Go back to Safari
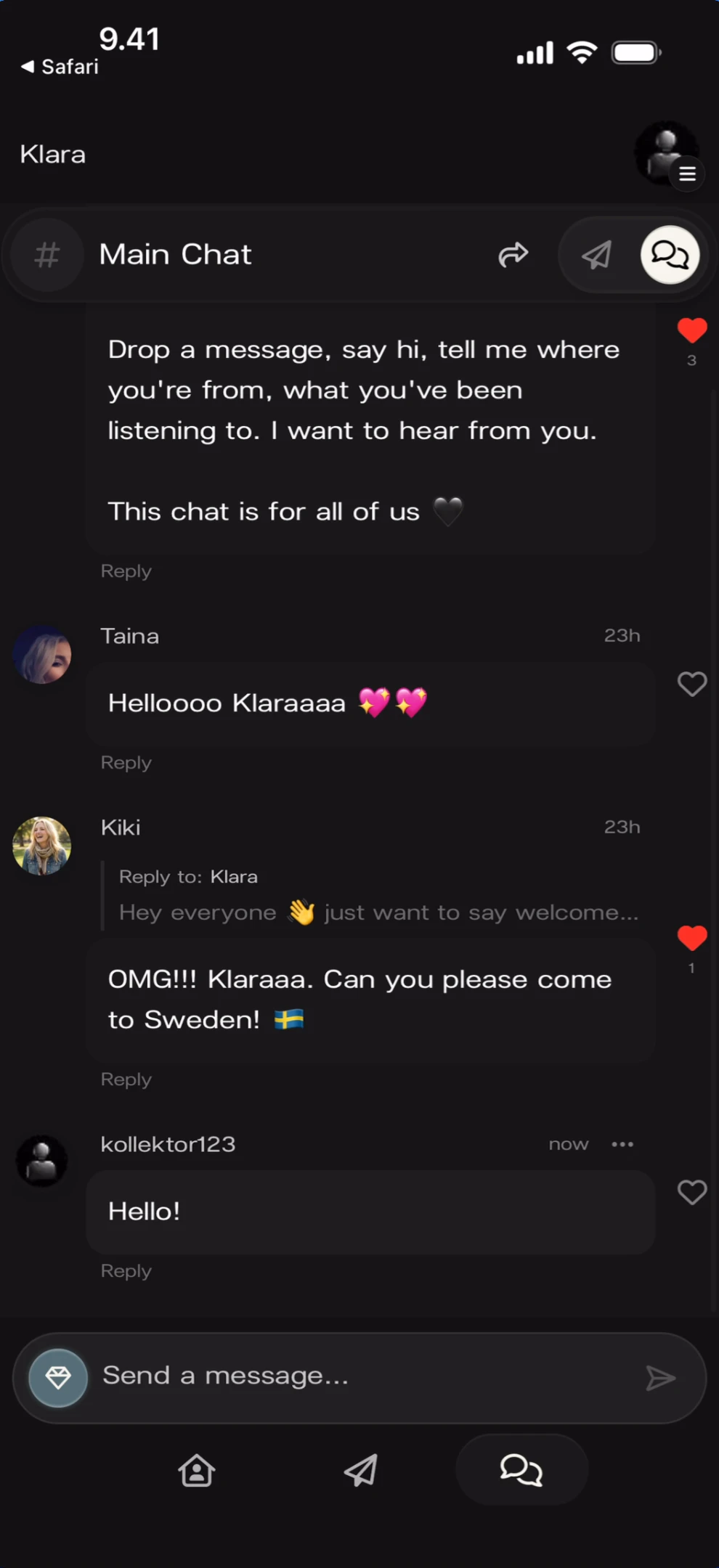 tap(58, 66)
